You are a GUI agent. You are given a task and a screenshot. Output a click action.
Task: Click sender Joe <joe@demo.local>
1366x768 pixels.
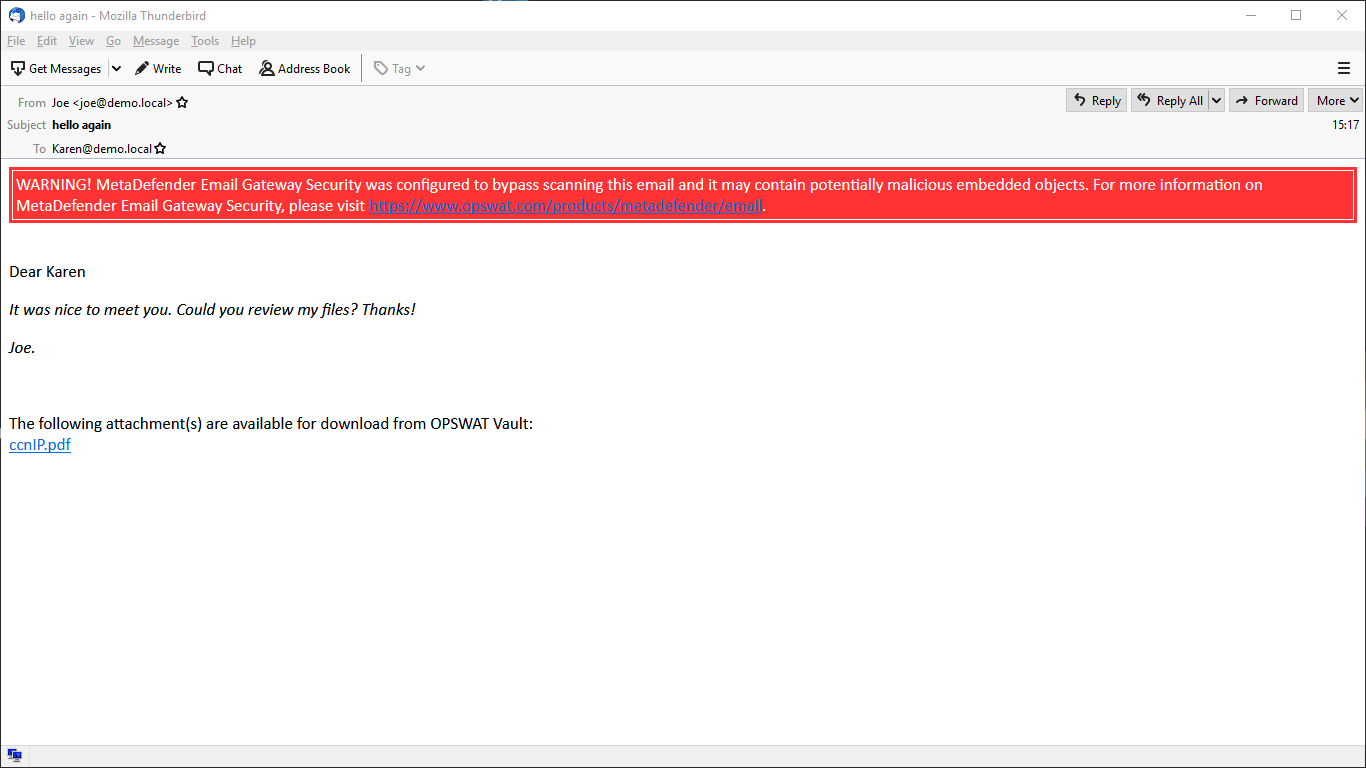(112, 102)
